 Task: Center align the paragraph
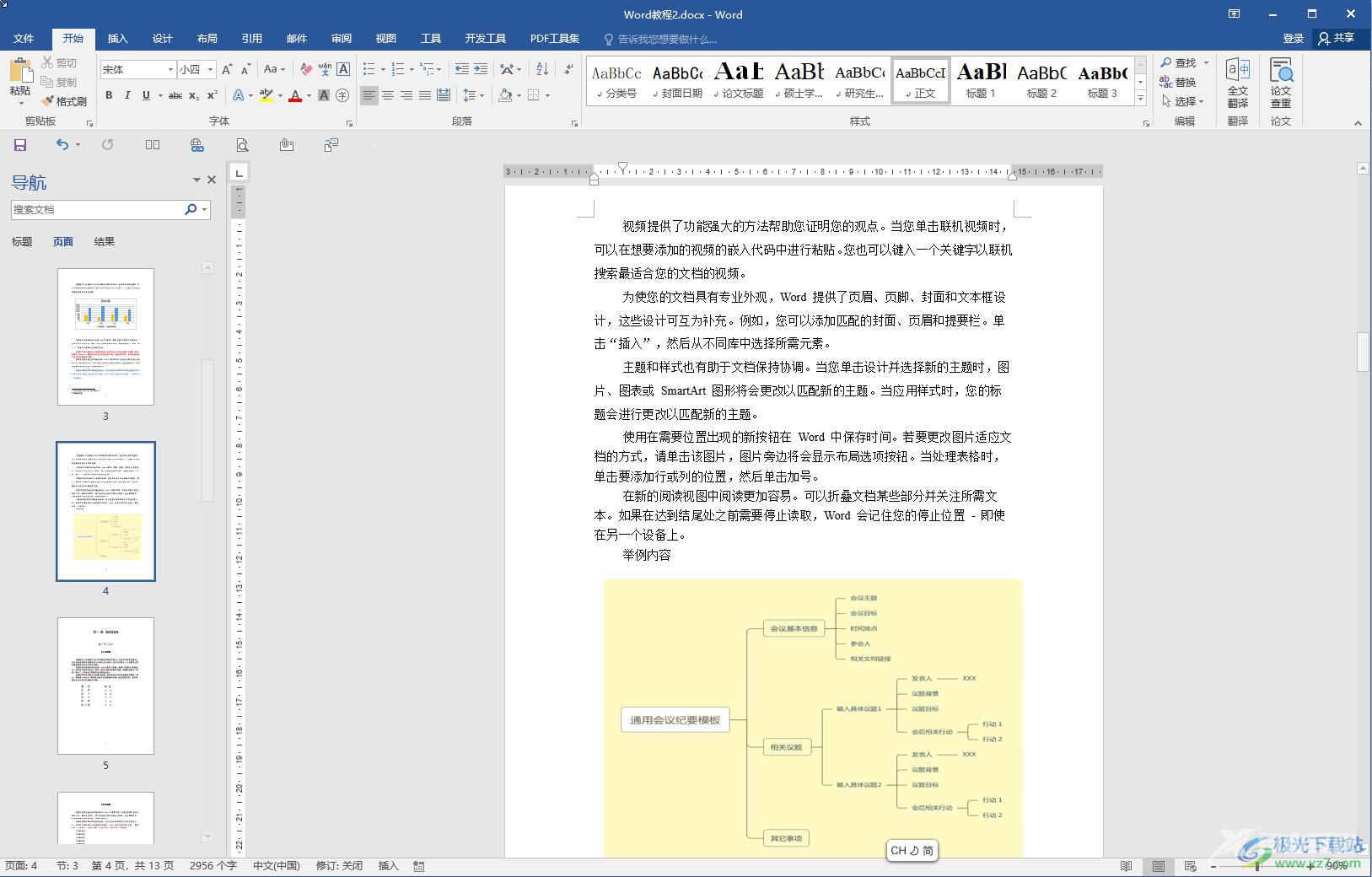388,95
